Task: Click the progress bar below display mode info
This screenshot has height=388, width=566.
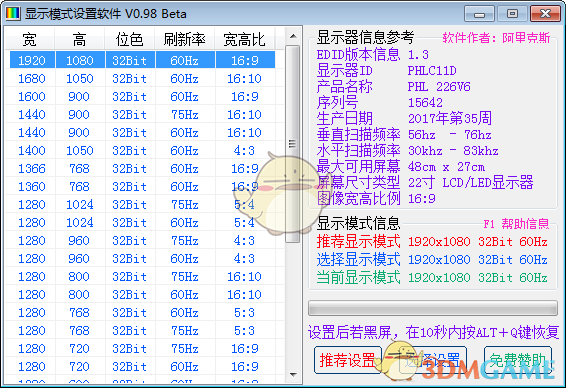Action: click(433, 308)
